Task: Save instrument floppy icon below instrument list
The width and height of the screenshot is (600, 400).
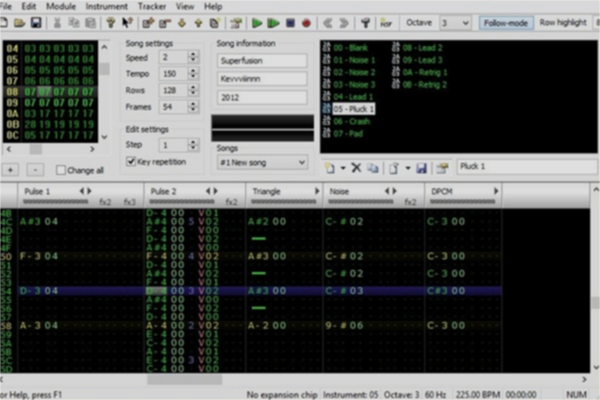Action: (x=421, y=167)
